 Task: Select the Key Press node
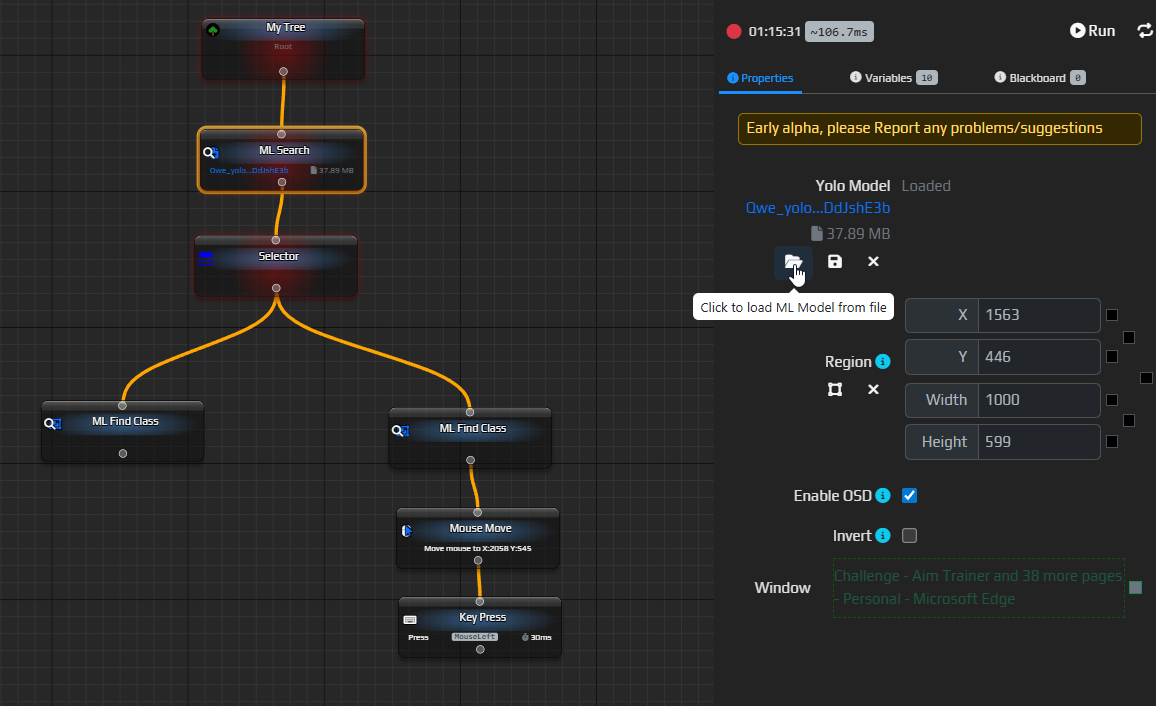(480, 627)
